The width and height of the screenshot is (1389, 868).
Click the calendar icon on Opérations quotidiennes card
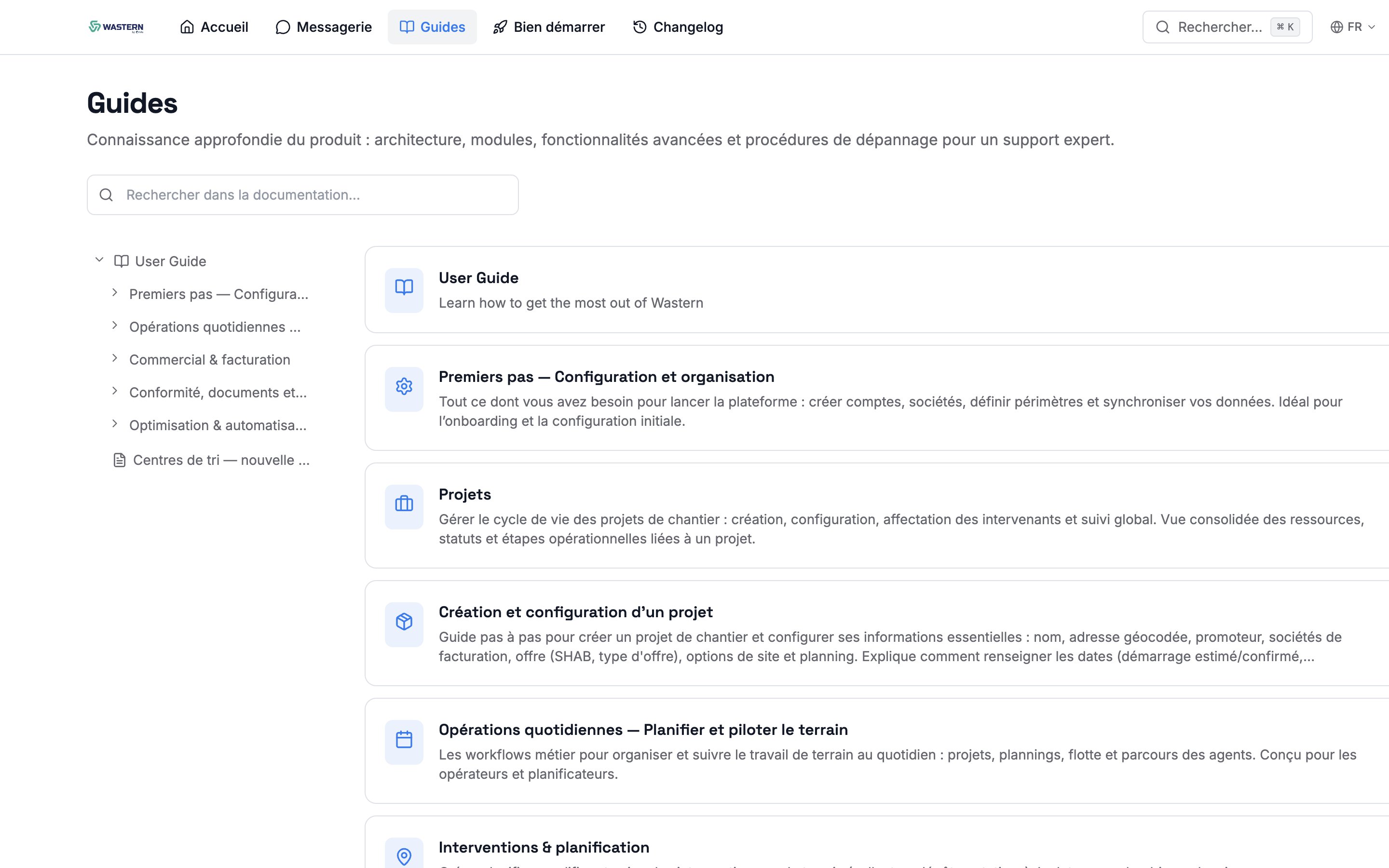(x=404, y=741)
